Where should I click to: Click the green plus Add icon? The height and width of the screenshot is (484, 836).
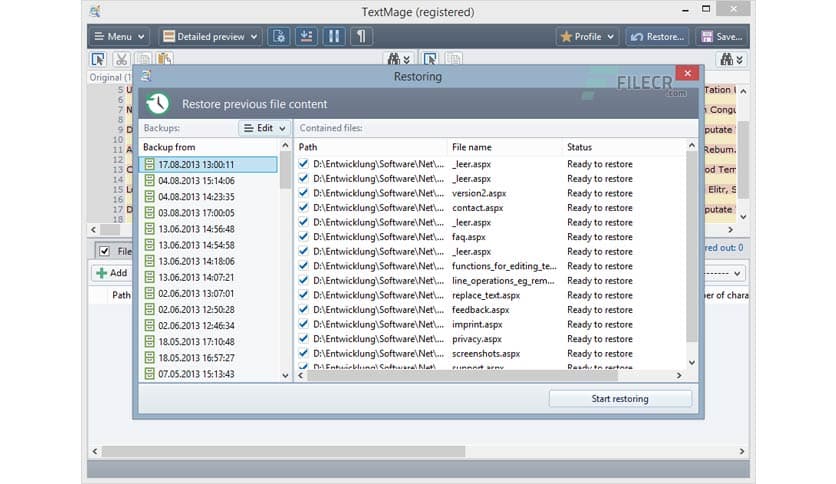[101, 273]
